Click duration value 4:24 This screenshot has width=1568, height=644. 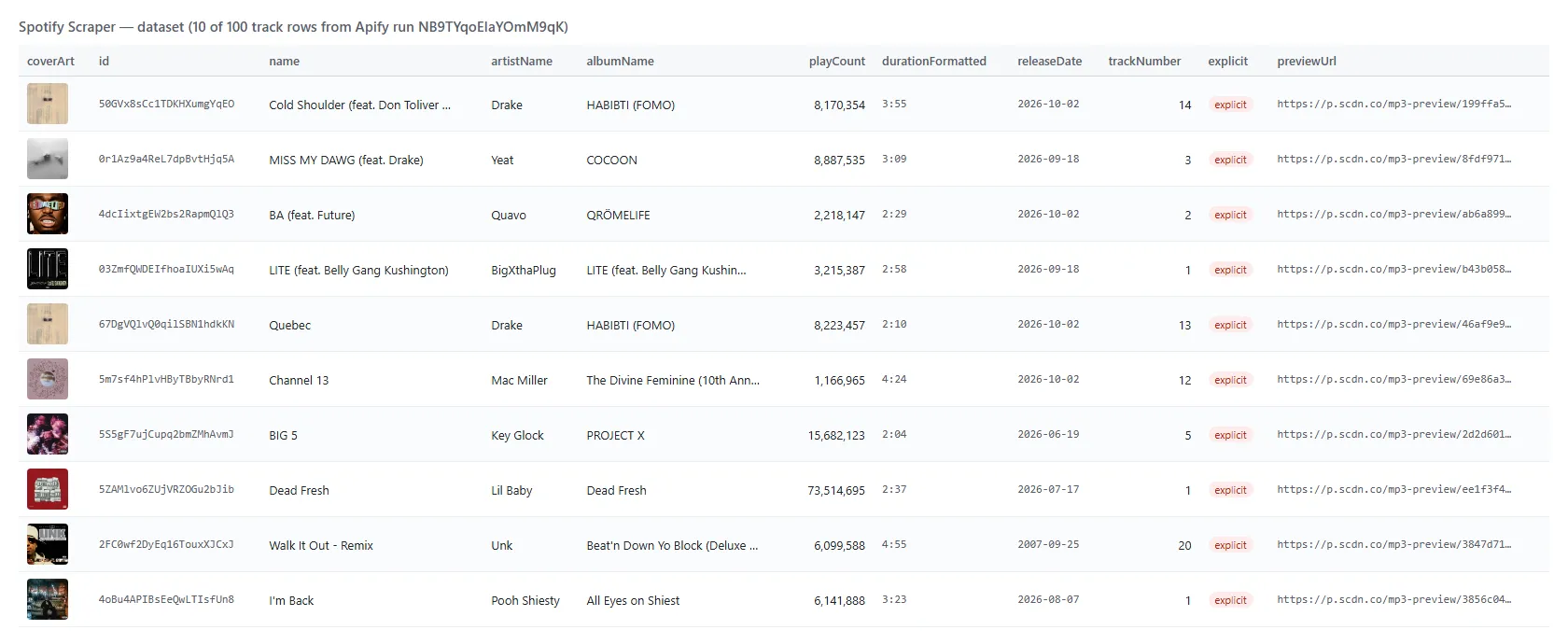(894, 379)
